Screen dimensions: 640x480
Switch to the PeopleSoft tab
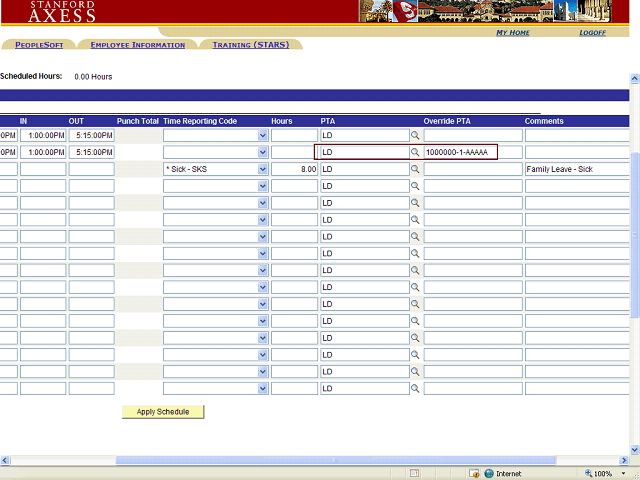tap(39, 45)
